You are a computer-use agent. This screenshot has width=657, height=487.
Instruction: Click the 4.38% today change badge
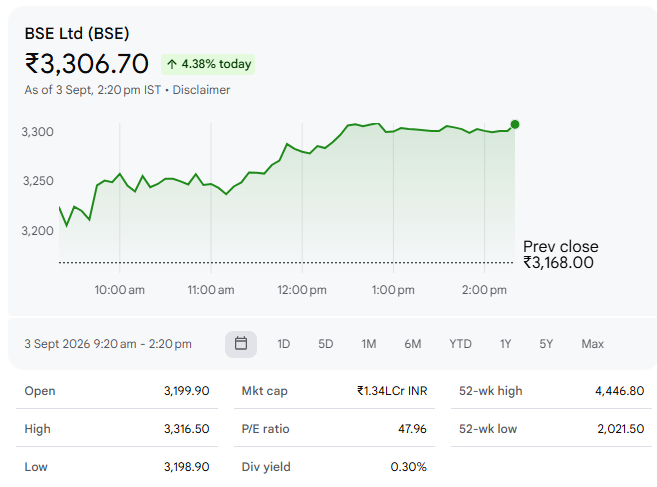tap(208, 64)
